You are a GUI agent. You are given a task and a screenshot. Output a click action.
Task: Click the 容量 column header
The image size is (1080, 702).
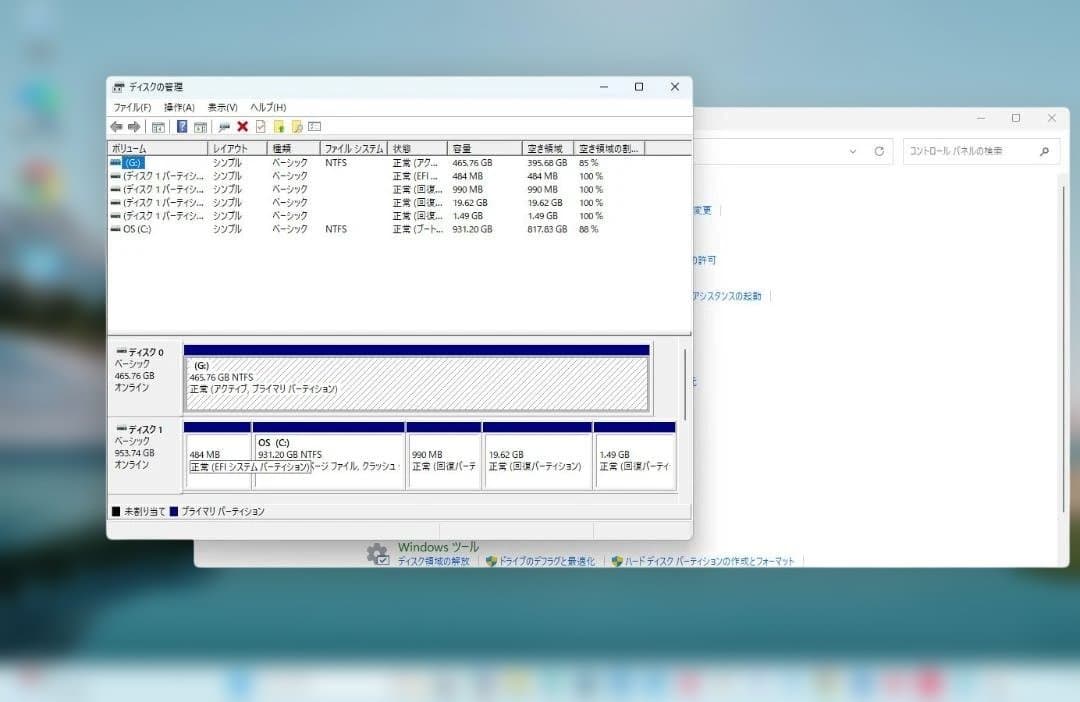483,147
